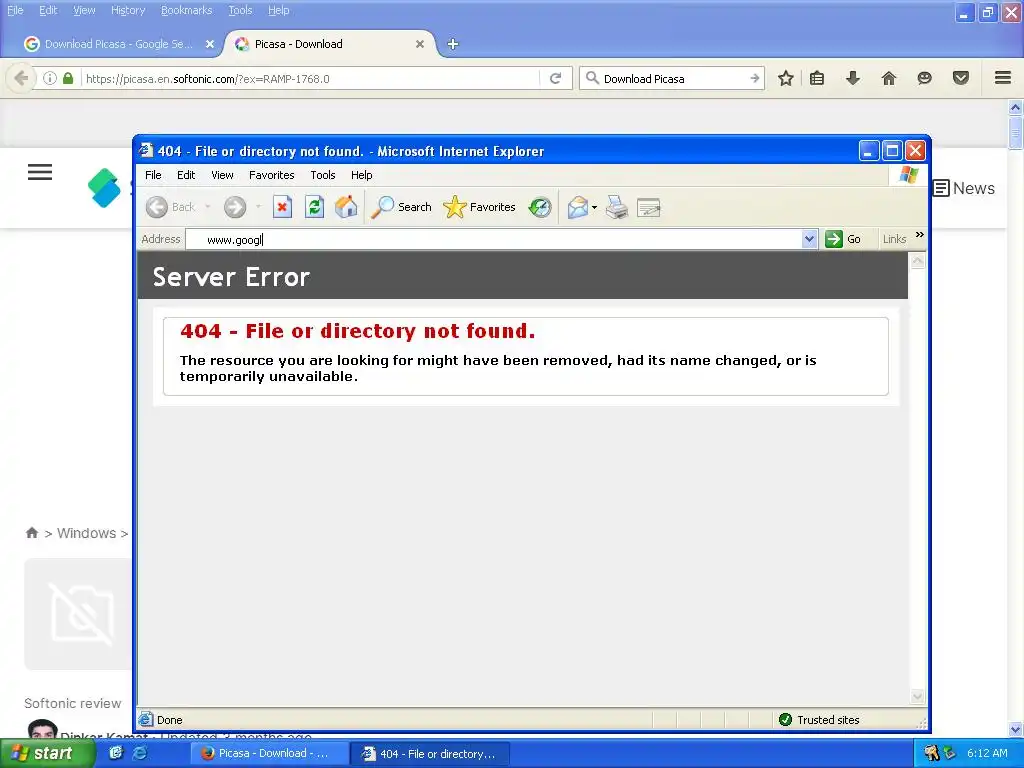Image resolution: width=1024 pixels, height=768 pixels.
Task: Click the Picasa - Download taskbar button
Action: tap(268, 753)
